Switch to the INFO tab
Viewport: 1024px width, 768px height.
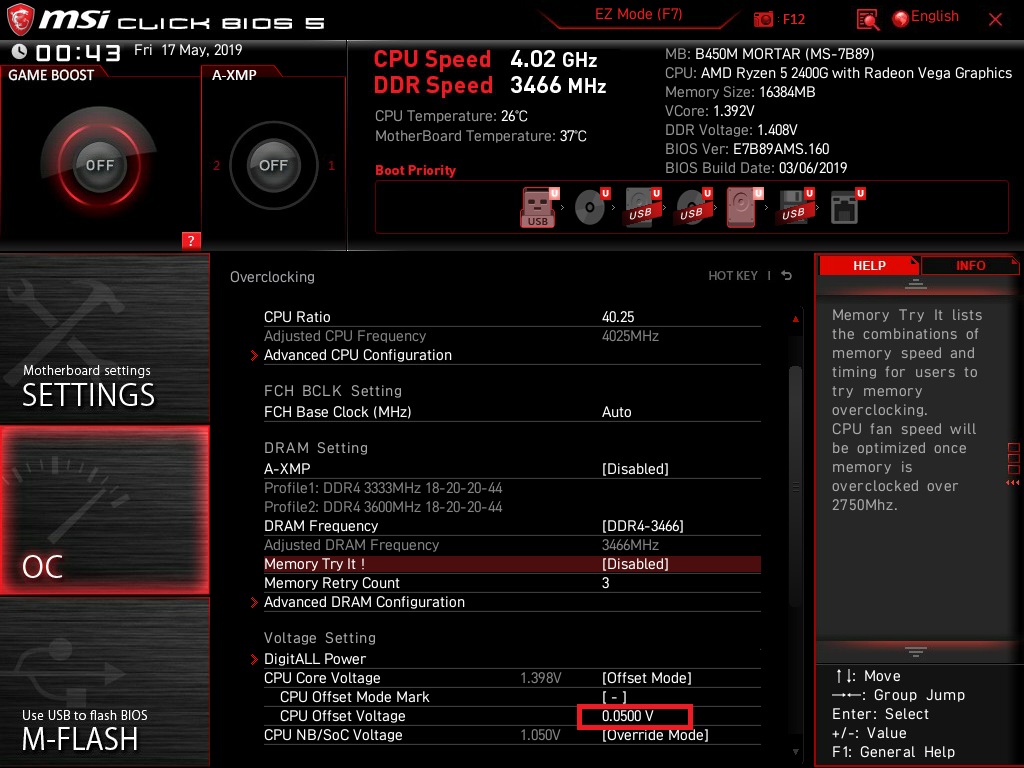coord(970,265)
